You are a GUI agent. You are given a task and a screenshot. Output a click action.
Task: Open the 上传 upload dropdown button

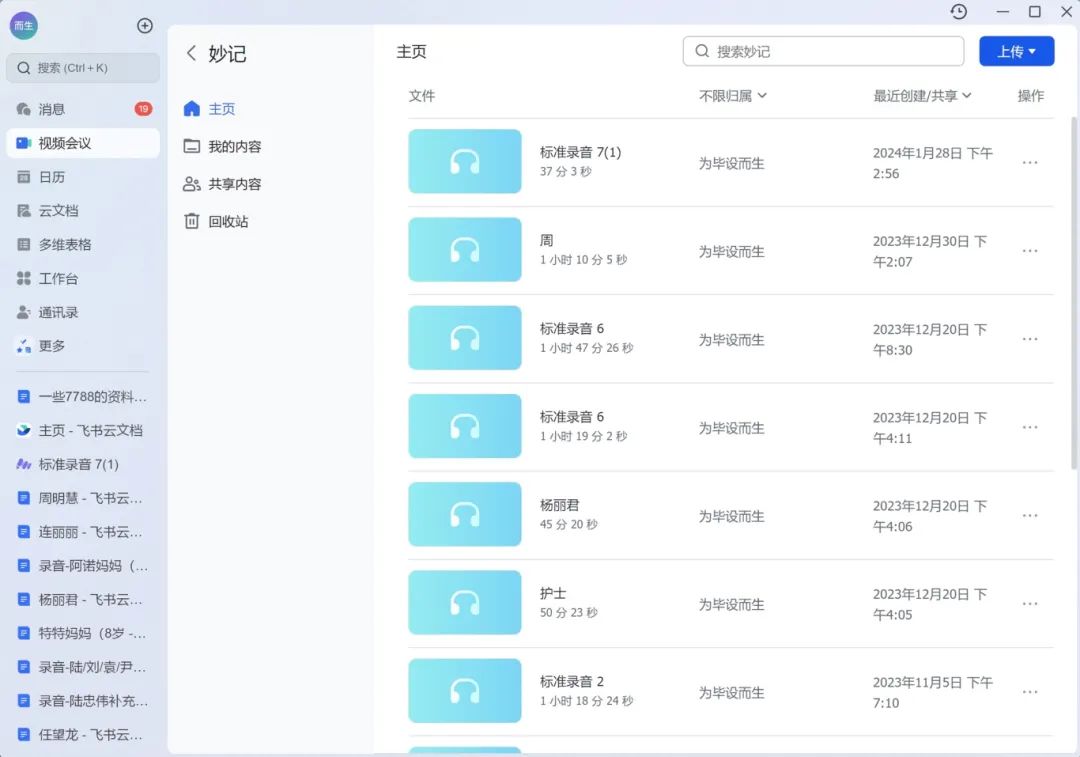point(1016,51)
